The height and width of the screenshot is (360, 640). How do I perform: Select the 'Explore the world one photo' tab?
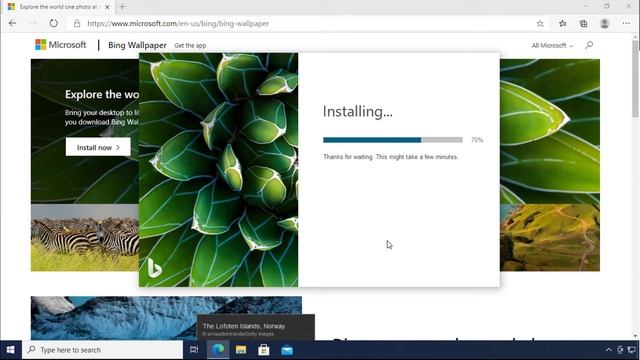(x=57, y=7)
